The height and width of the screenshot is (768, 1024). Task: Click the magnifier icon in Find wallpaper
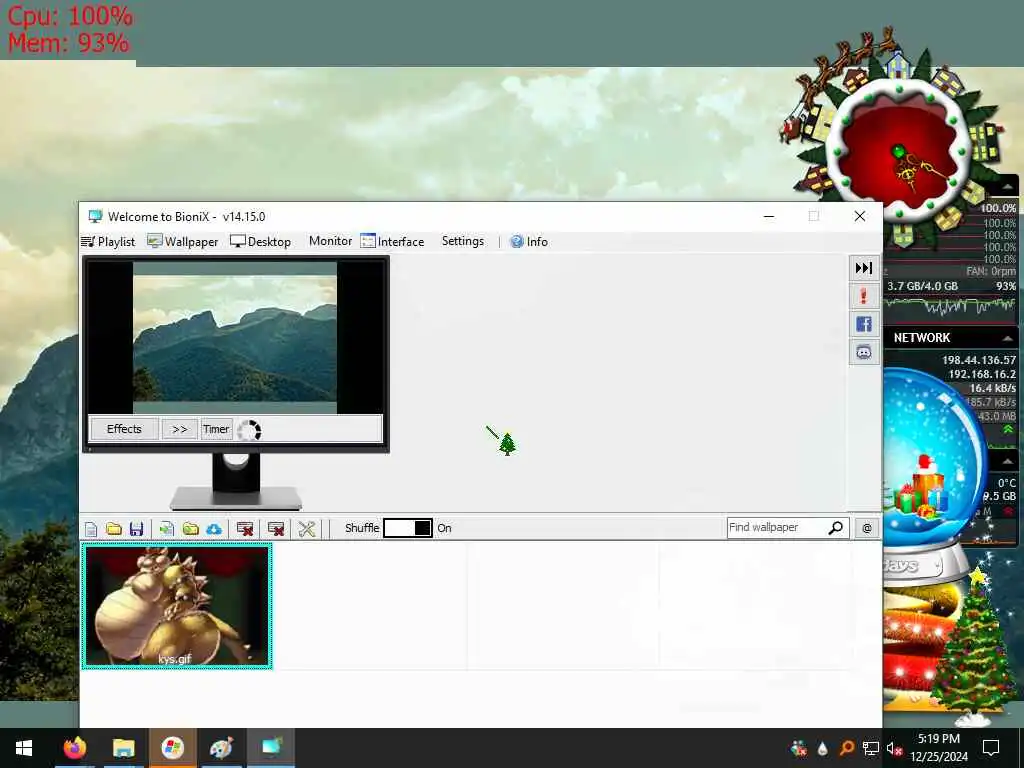point(835,528)
